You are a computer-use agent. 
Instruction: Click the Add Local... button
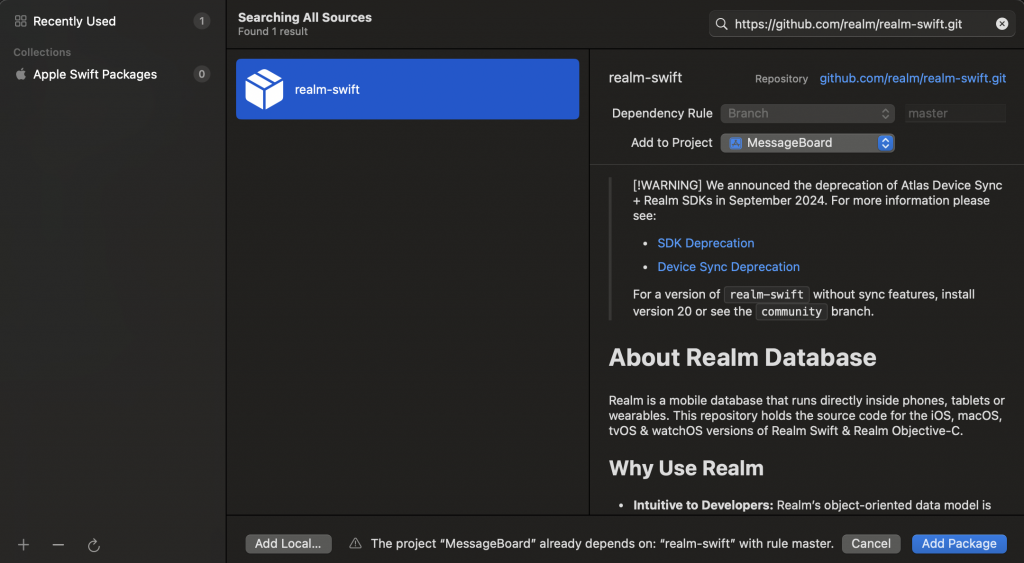tap(288, 544)
